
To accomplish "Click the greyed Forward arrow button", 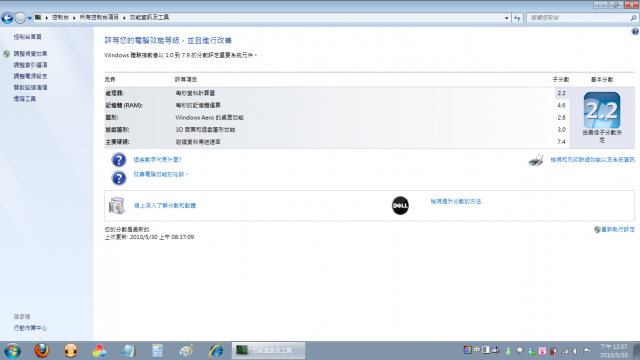I will pyautogui.click(x=20, y=18).
